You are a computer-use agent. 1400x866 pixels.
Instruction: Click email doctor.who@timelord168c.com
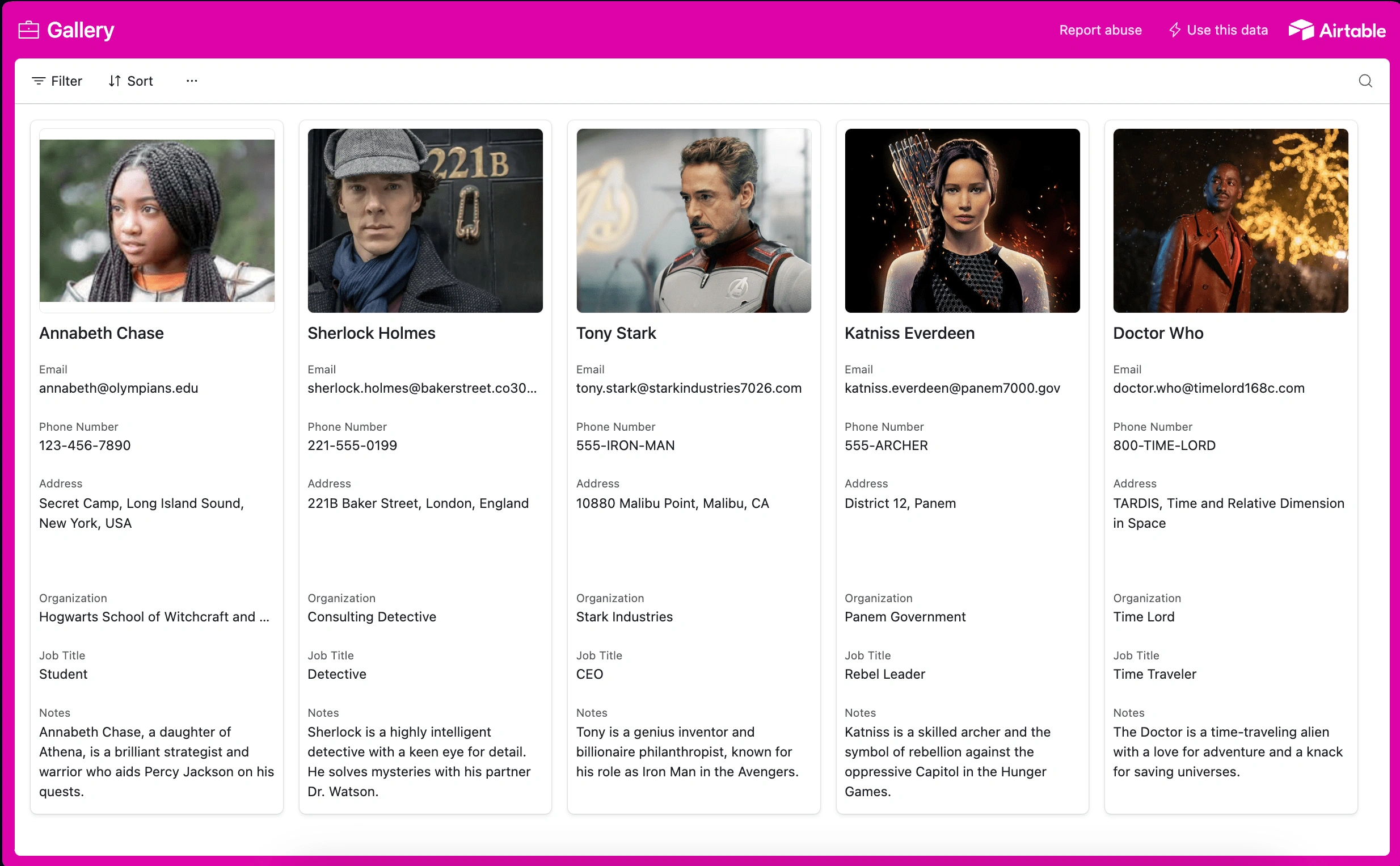tap(1209, 388)
